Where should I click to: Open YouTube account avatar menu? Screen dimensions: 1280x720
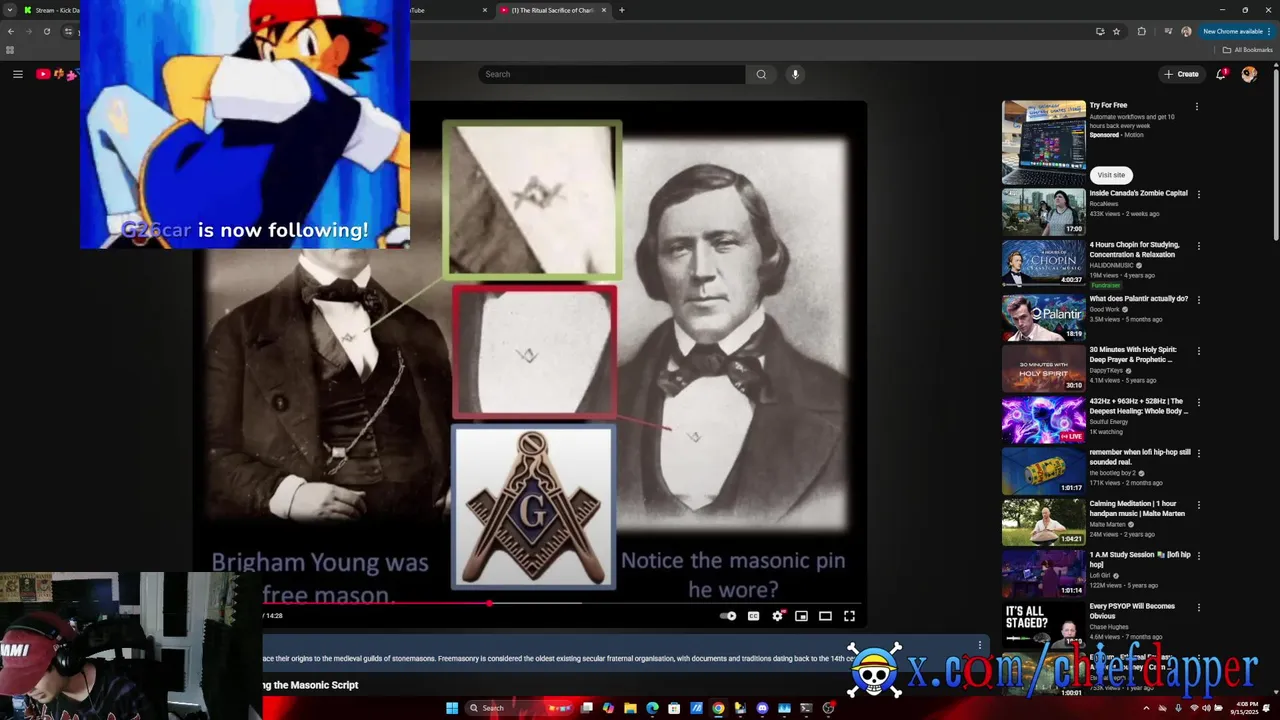point(1249,74)
